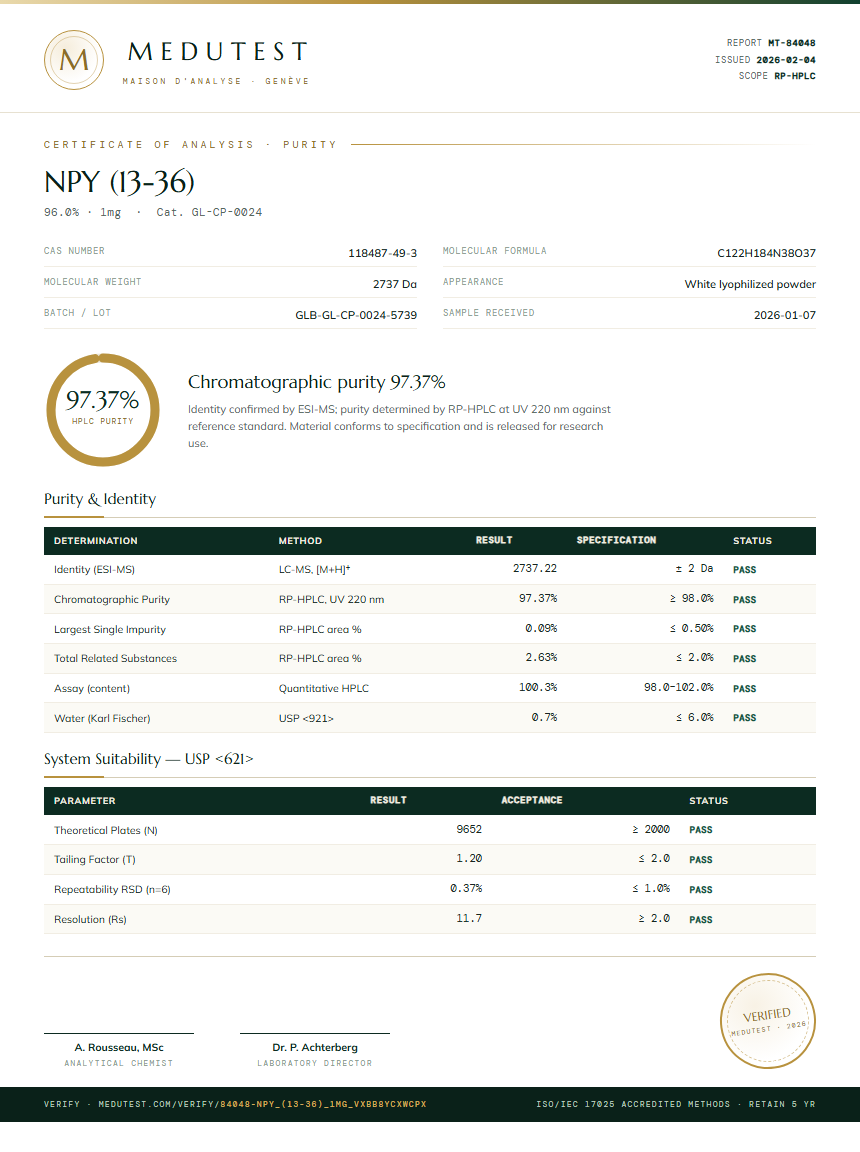860x1152 pixels.
Task: Click Repeatability RSD (n=6) row label
Action: click(112, 890)
